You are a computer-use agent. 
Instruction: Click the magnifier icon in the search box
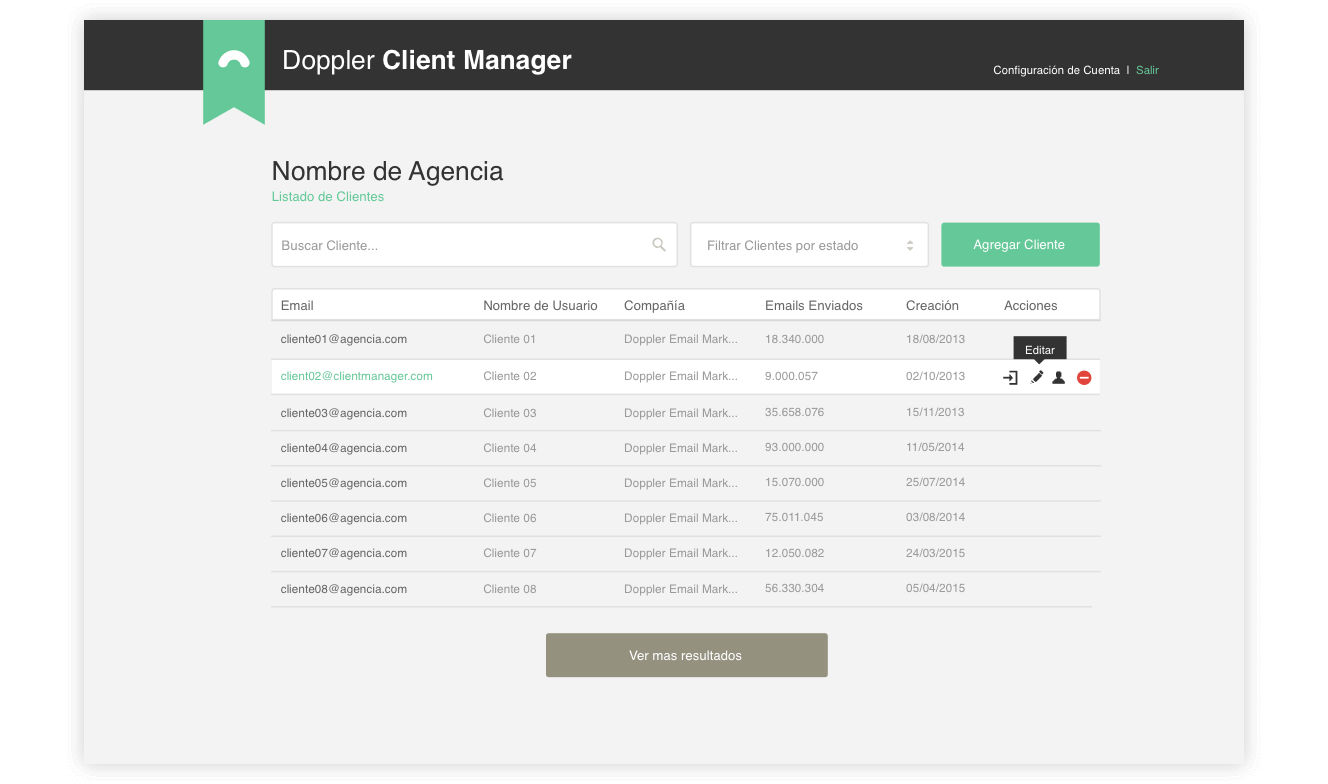659,244
